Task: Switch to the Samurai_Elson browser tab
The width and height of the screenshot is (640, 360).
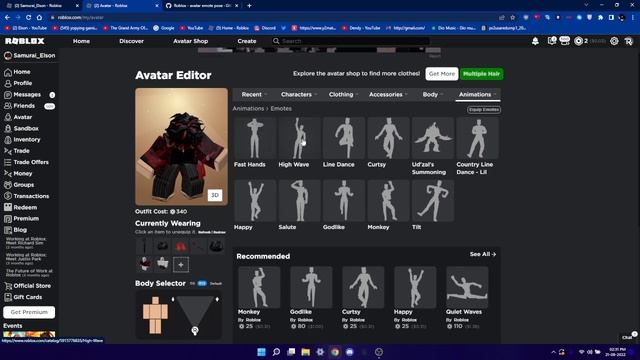Action: (41, 6)
